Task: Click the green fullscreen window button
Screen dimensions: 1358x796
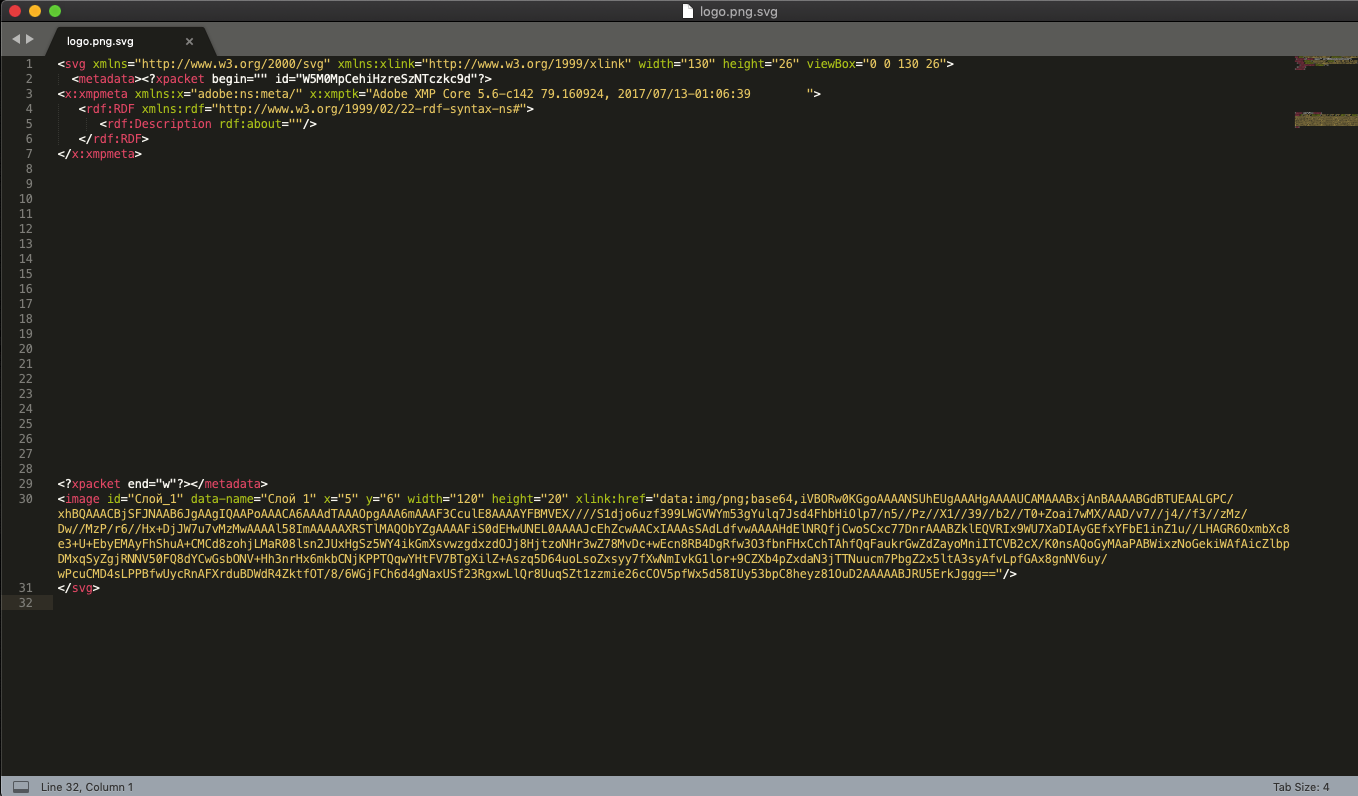Action: point(55,11)
